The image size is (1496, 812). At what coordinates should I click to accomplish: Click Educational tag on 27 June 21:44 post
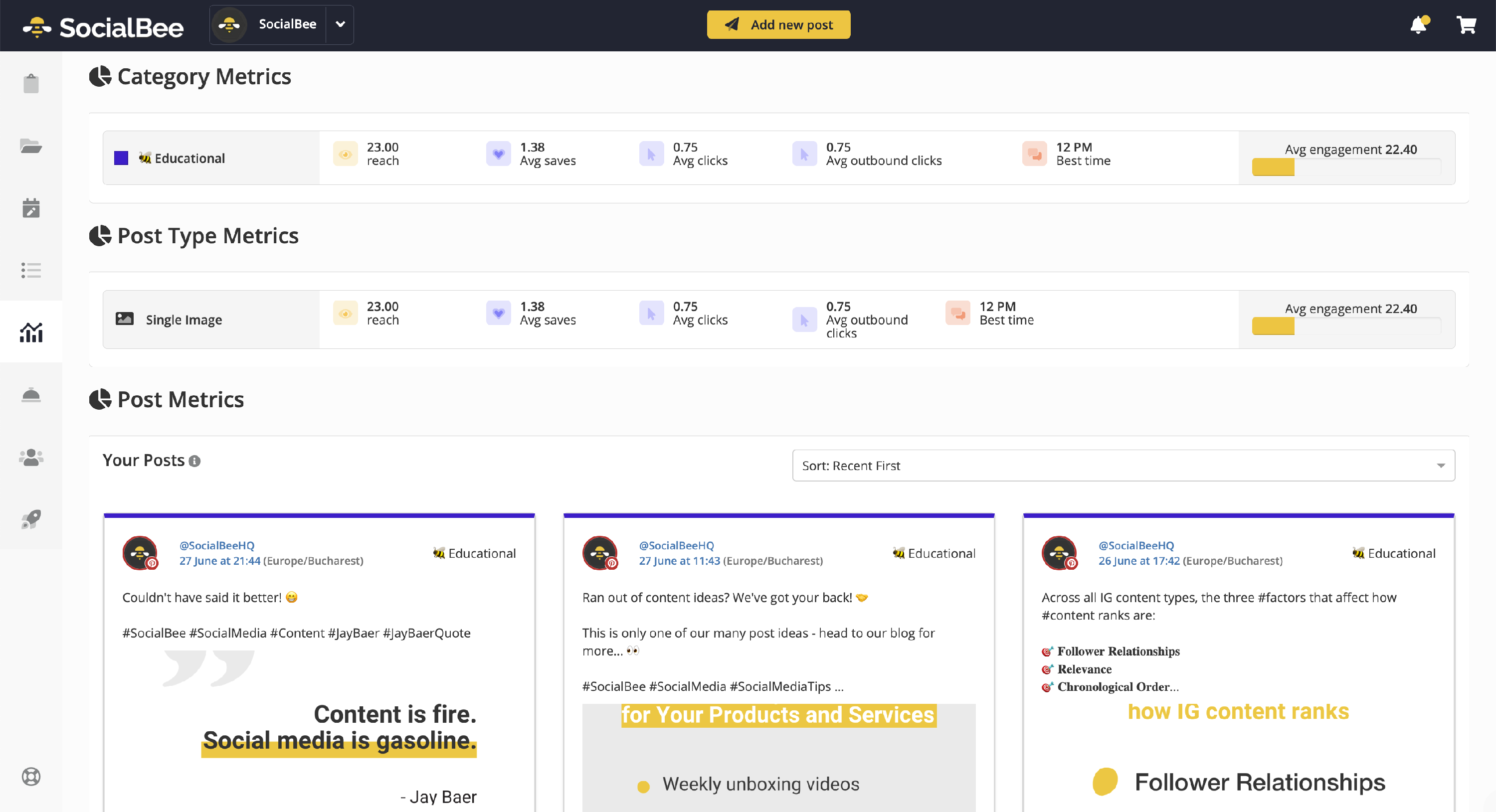(x=474, y=553)
